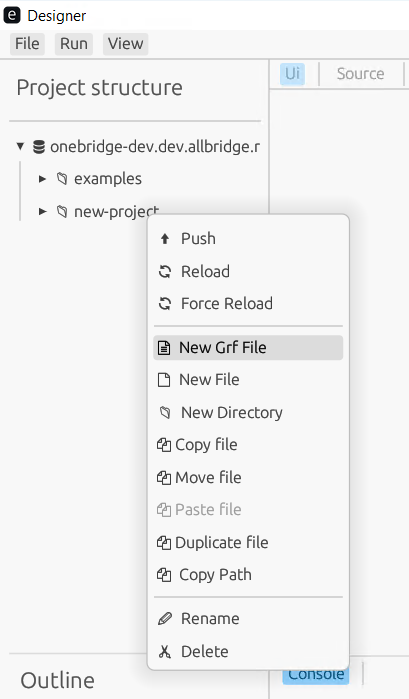
Task: Click the Reload circular arrows icon
Action: [x=165, y=271]
